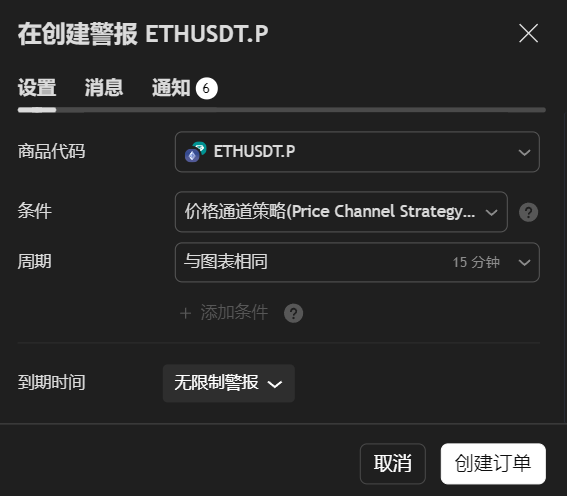Click the plus icon before 添加条件
Viewport: 567px width, 496px height.
(x=186, y=313)
